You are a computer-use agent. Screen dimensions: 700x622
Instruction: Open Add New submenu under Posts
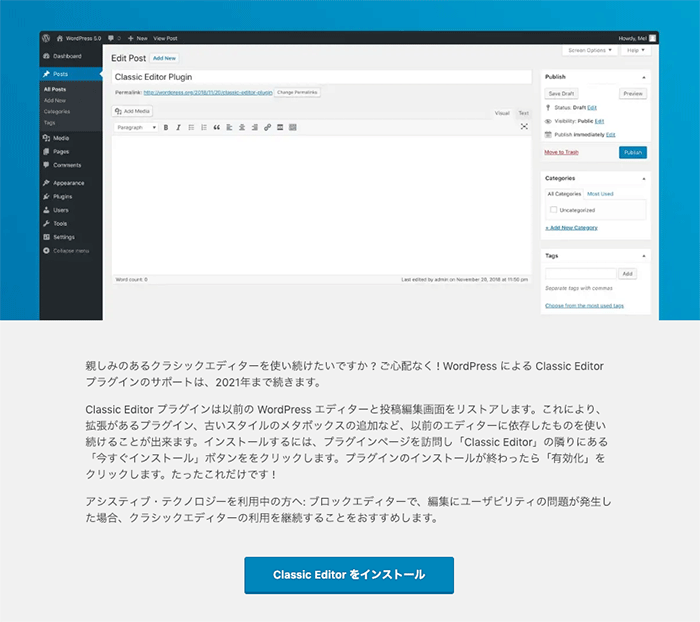[x=55, y=100]
